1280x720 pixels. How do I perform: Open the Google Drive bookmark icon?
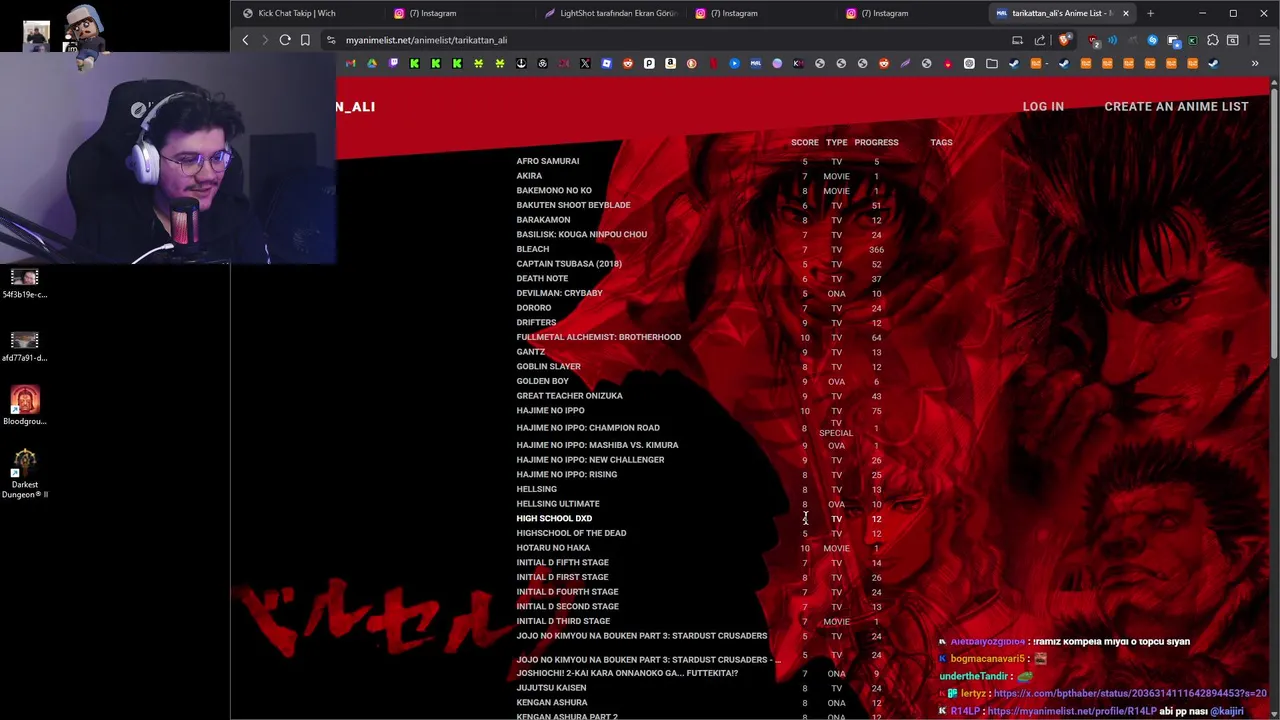click(372, 63)
